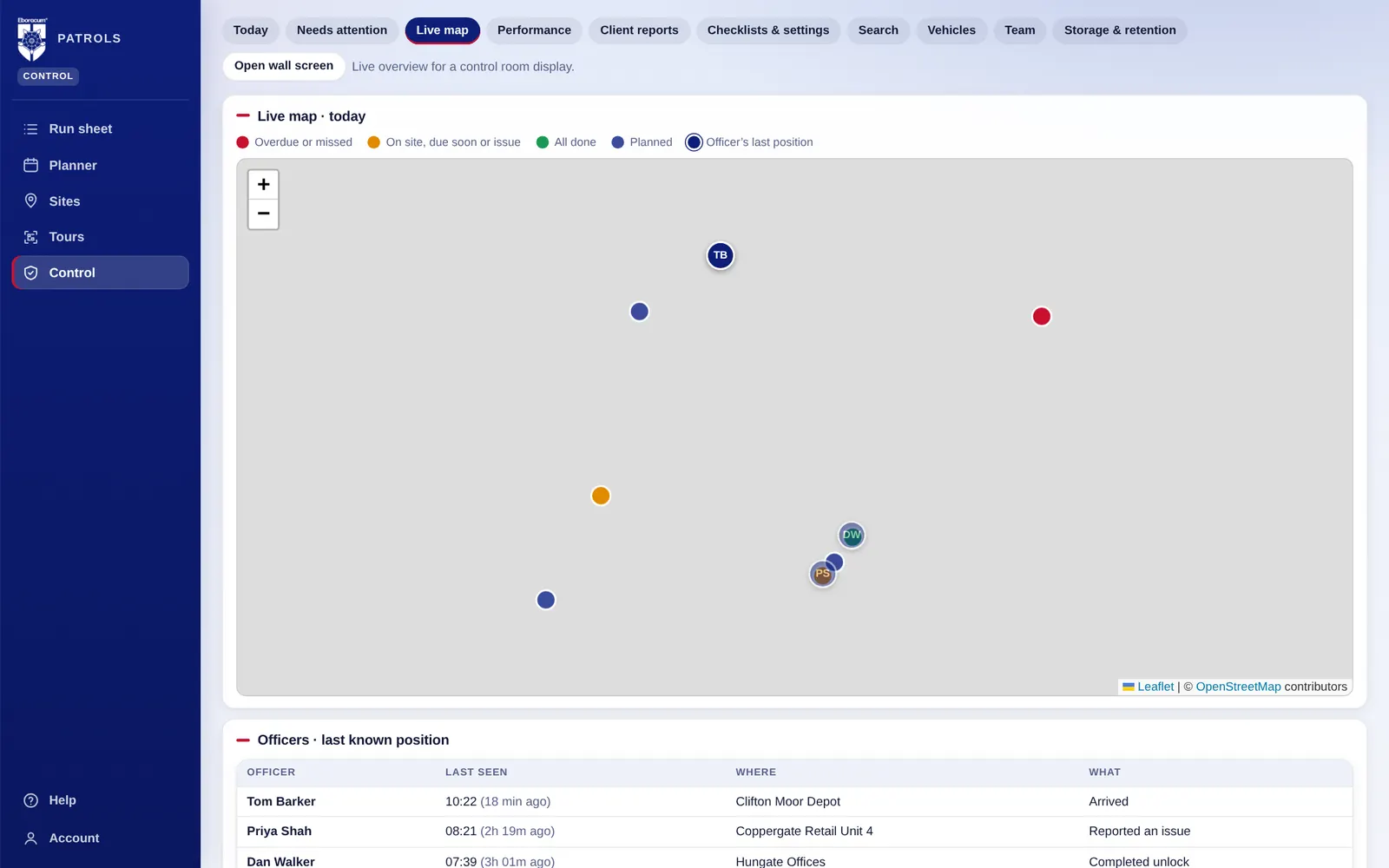
Task: Select the PS officer marker on map
Action: [x=823, y=574]
